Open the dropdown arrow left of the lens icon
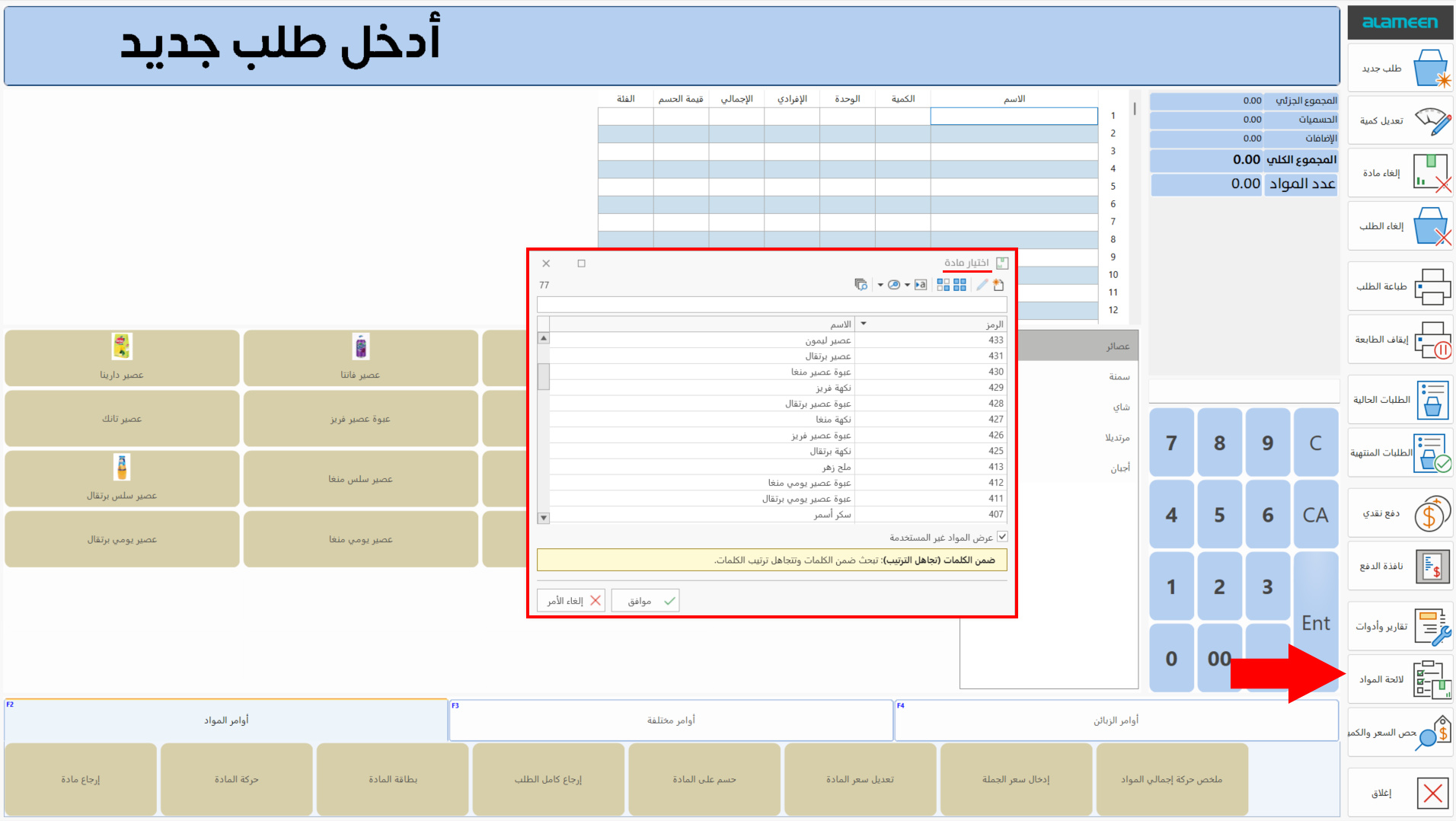The width and height of the screenshot is (1456, 821). pyautogui.click(x=880, y=285)
